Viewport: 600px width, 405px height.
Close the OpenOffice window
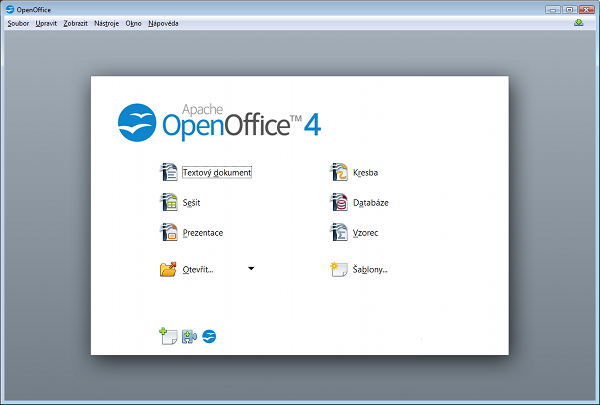pyautogui.click(x=586, y=10)
